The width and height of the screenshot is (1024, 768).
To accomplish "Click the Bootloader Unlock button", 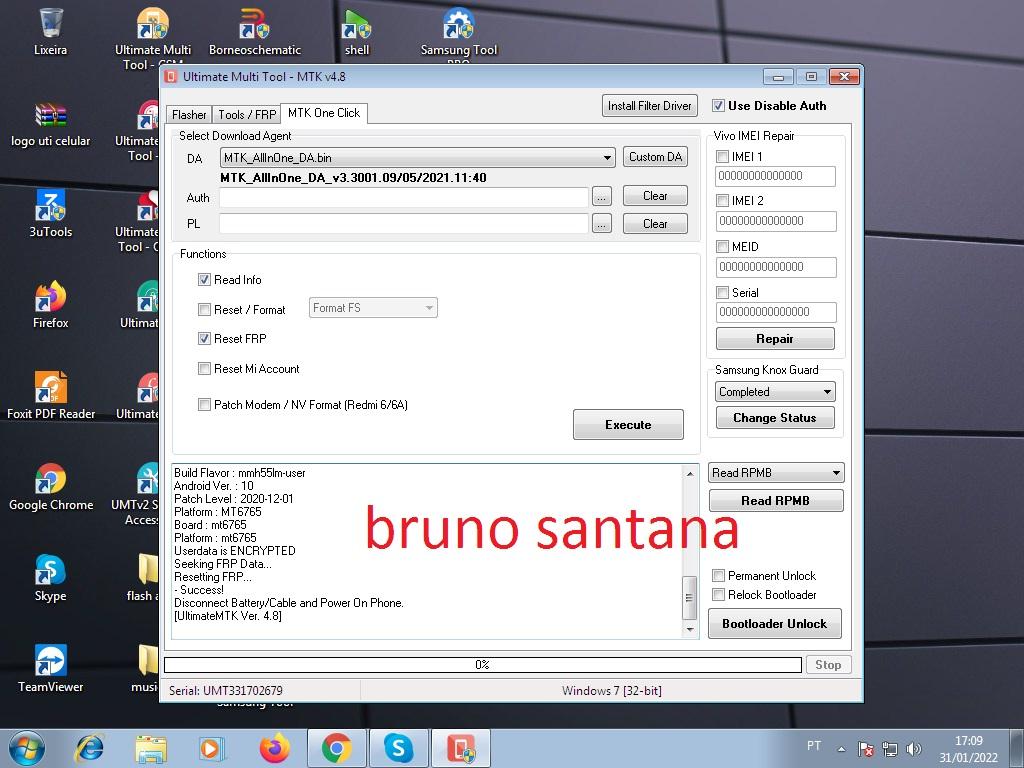I will point(775,624).
